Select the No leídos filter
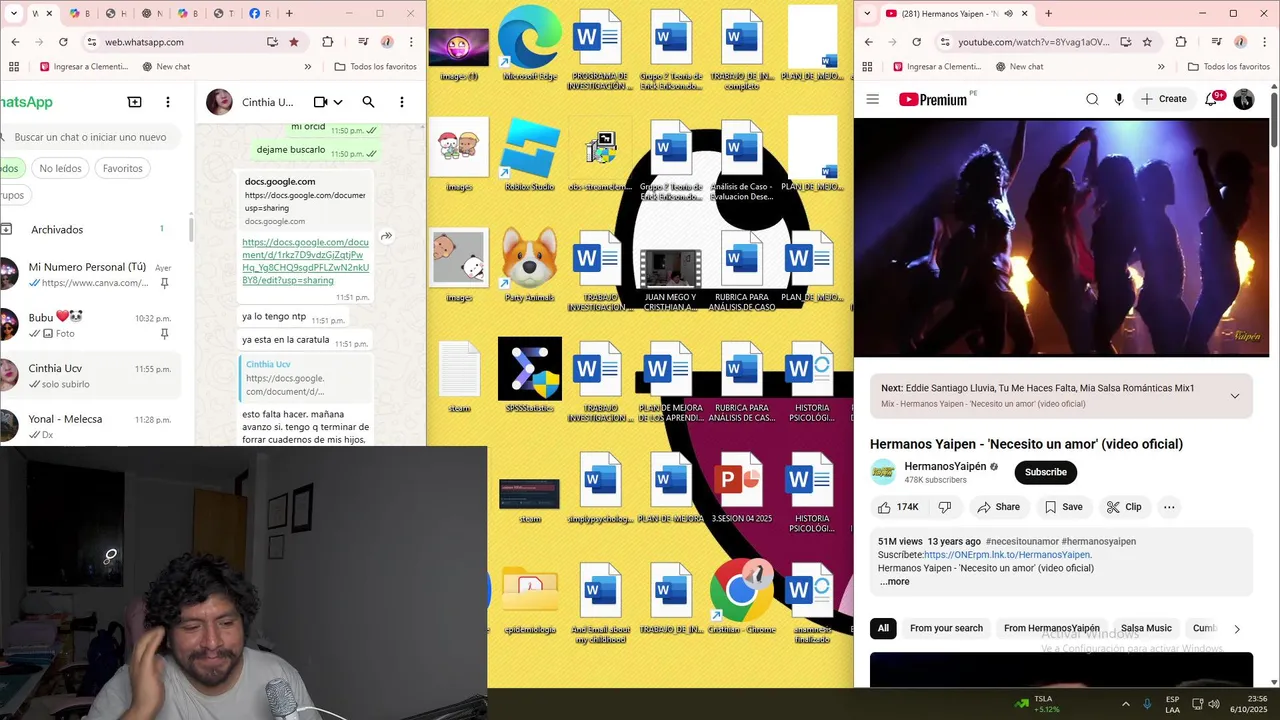This screenshot has width=1280, height=720. point(61,168)
